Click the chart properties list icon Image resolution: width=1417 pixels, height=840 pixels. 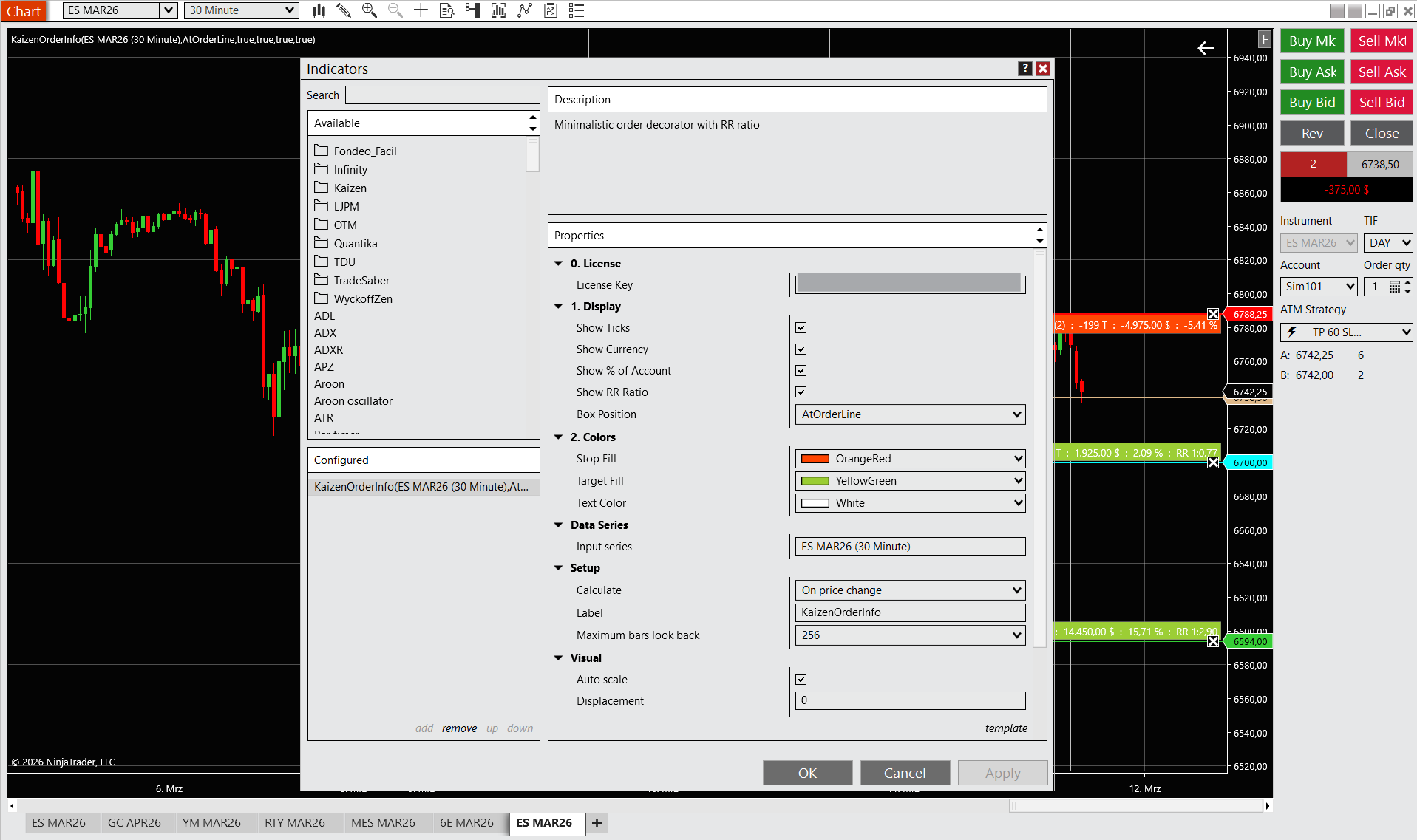[577, 10]
